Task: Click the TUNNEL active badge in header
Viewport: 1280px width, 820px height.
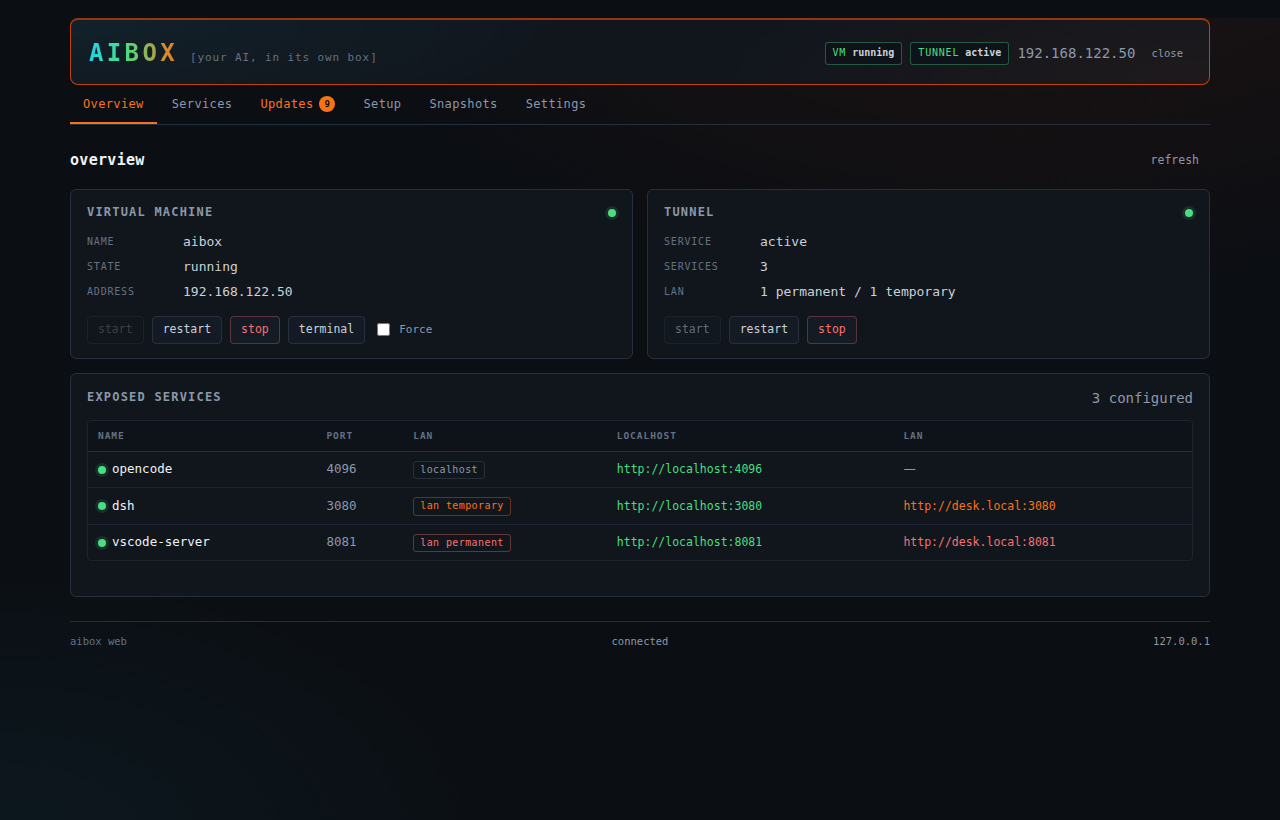Action: point(959,53)
